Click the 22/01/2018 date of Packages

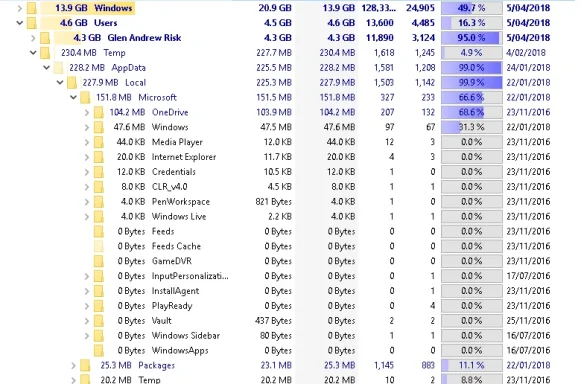tap(528, 365)
